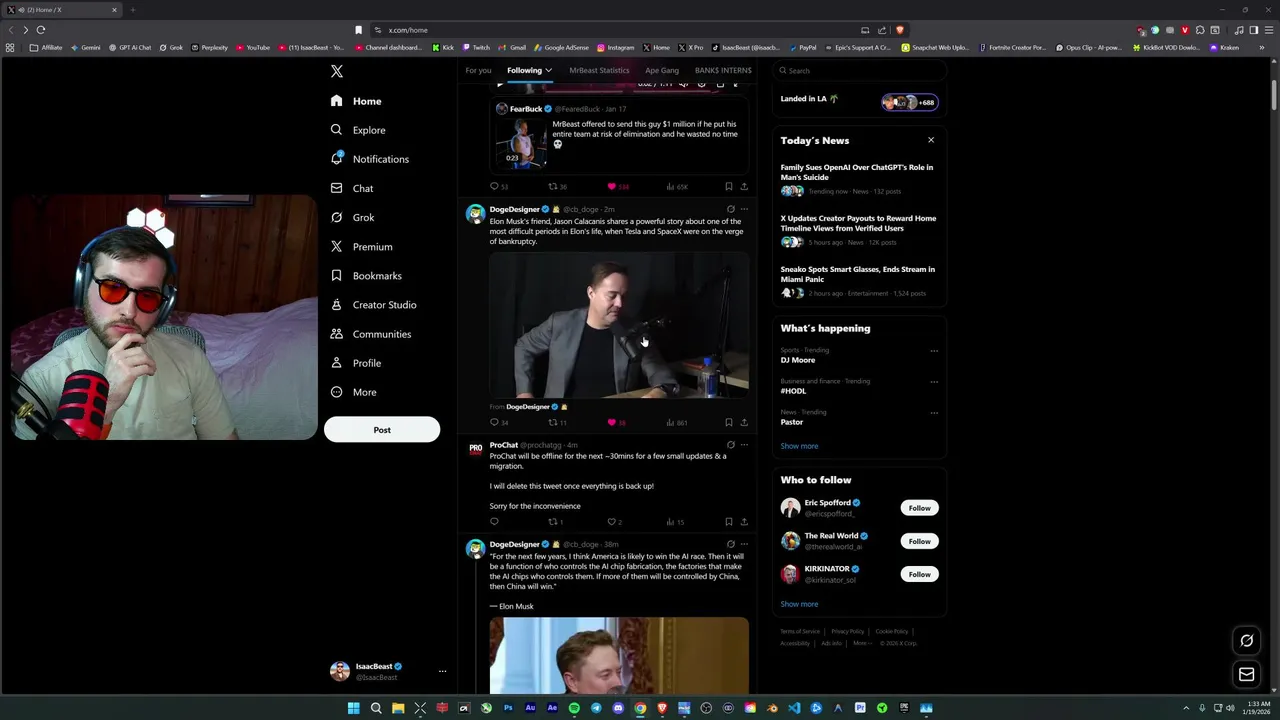Open options for Pastor trend
The width and height of the screenshot is (1280, 720).
934,413
